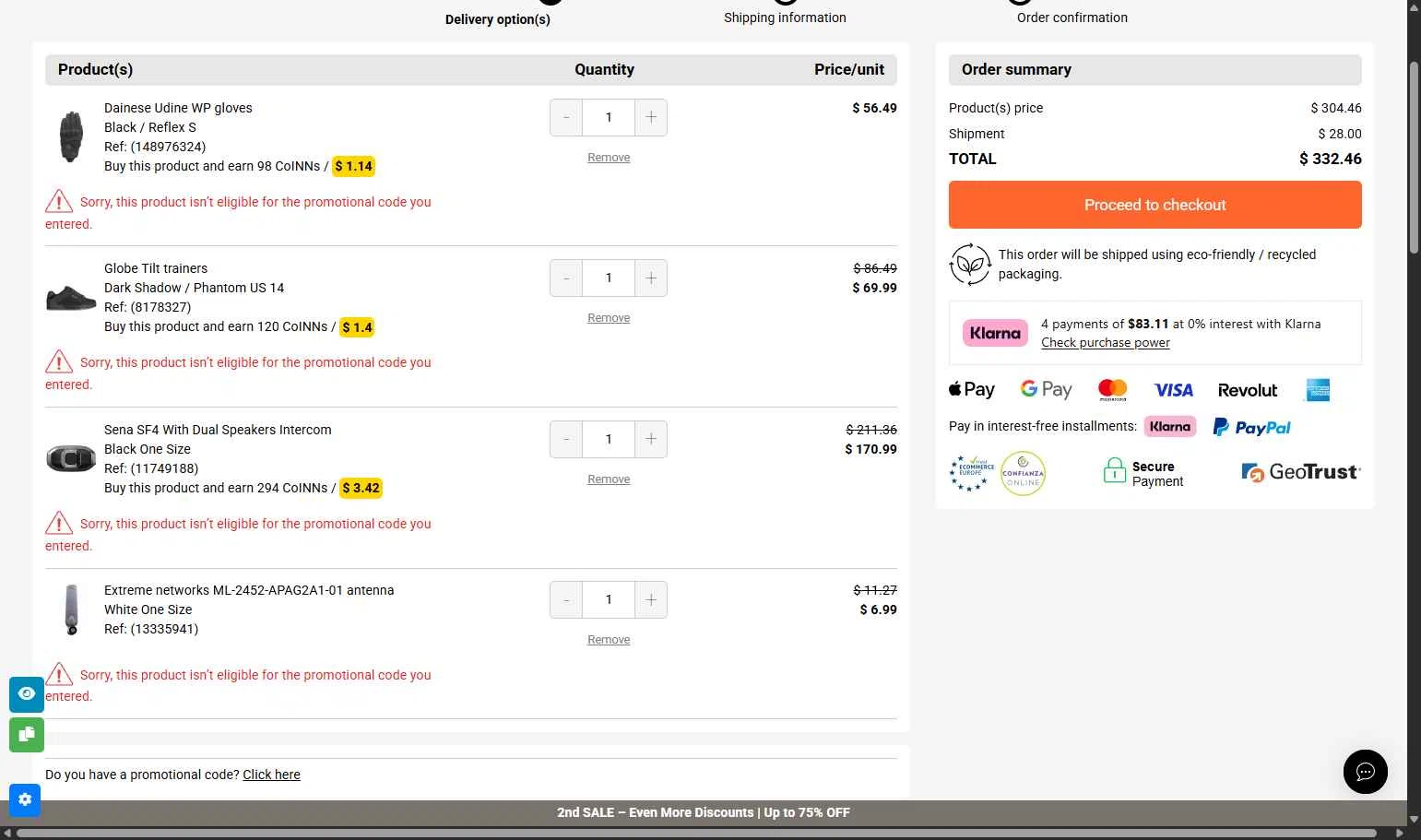This screenshot has height=840, width=1421.
Task: Open Extreme networks ML-2452 antenna name
Action: [x=249, y=590]
